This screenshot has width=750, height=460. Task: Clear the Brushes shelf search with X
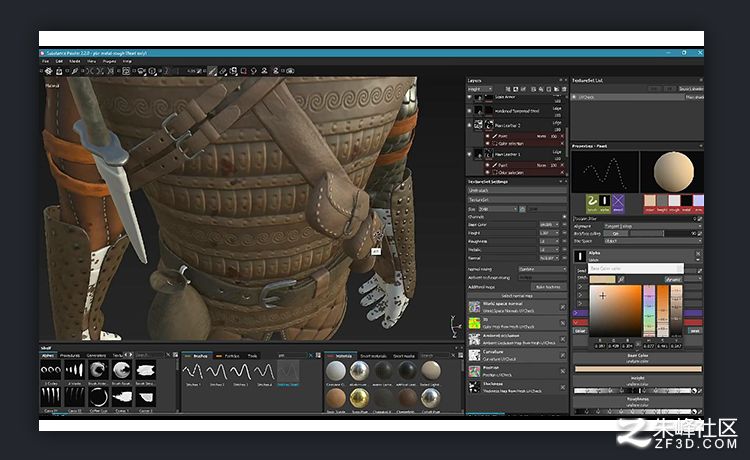(x=310, y=355)
